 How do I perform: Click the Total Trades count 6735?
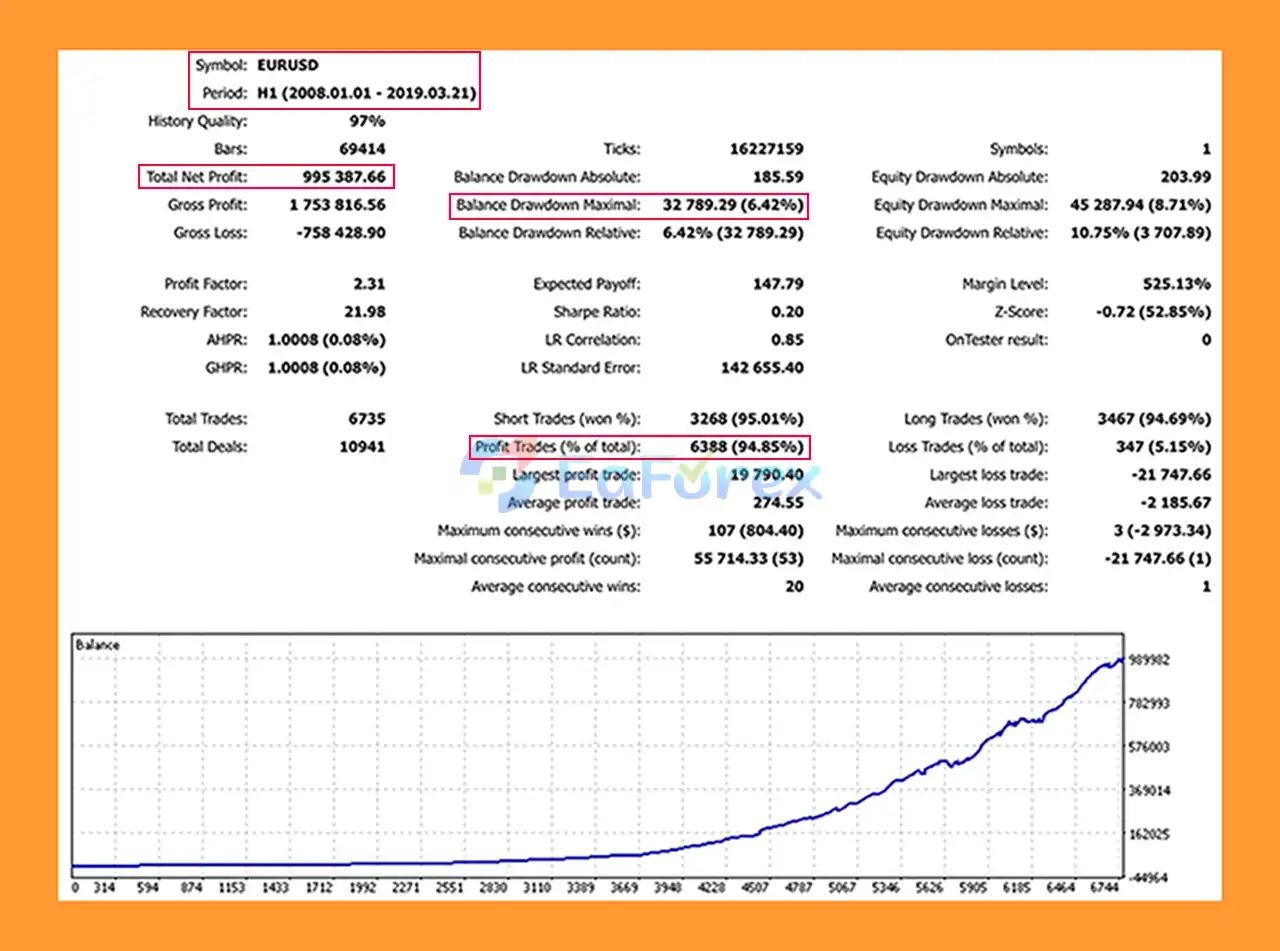[365, 419]
